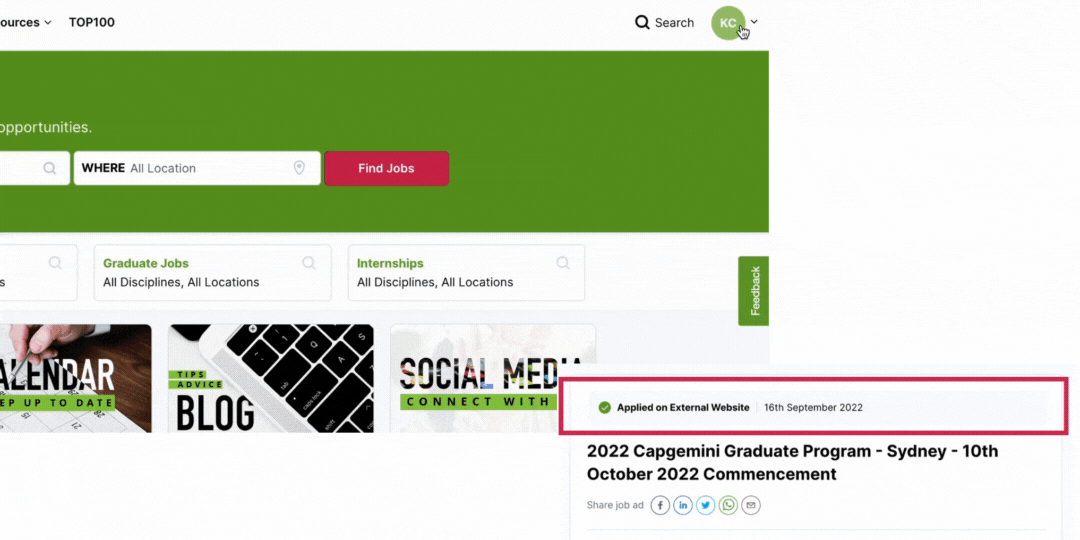
Task: Click the WHERE All Location input field
Action: (x=197, y=168)
